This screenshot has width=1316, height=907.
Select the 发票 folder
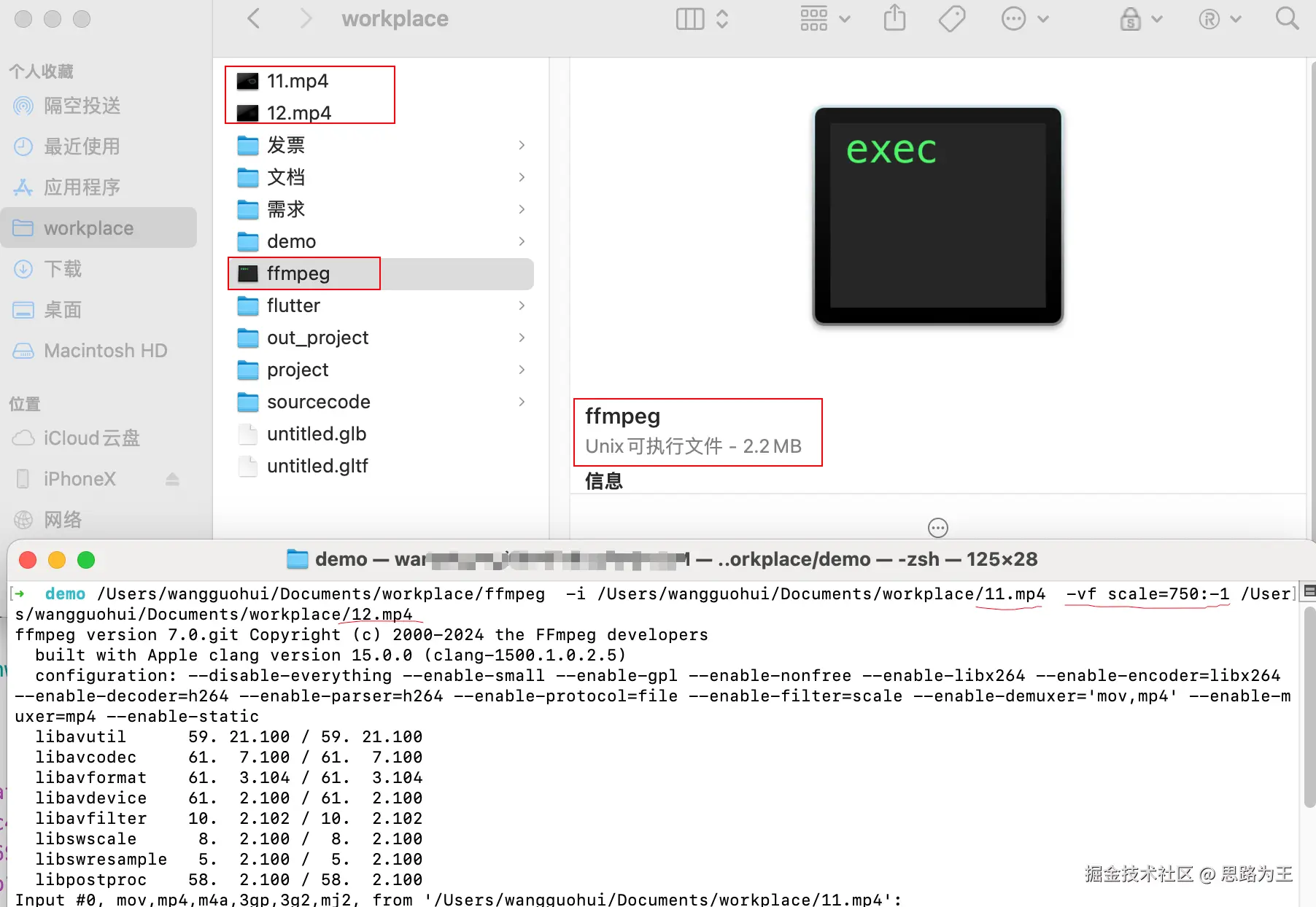381,145
